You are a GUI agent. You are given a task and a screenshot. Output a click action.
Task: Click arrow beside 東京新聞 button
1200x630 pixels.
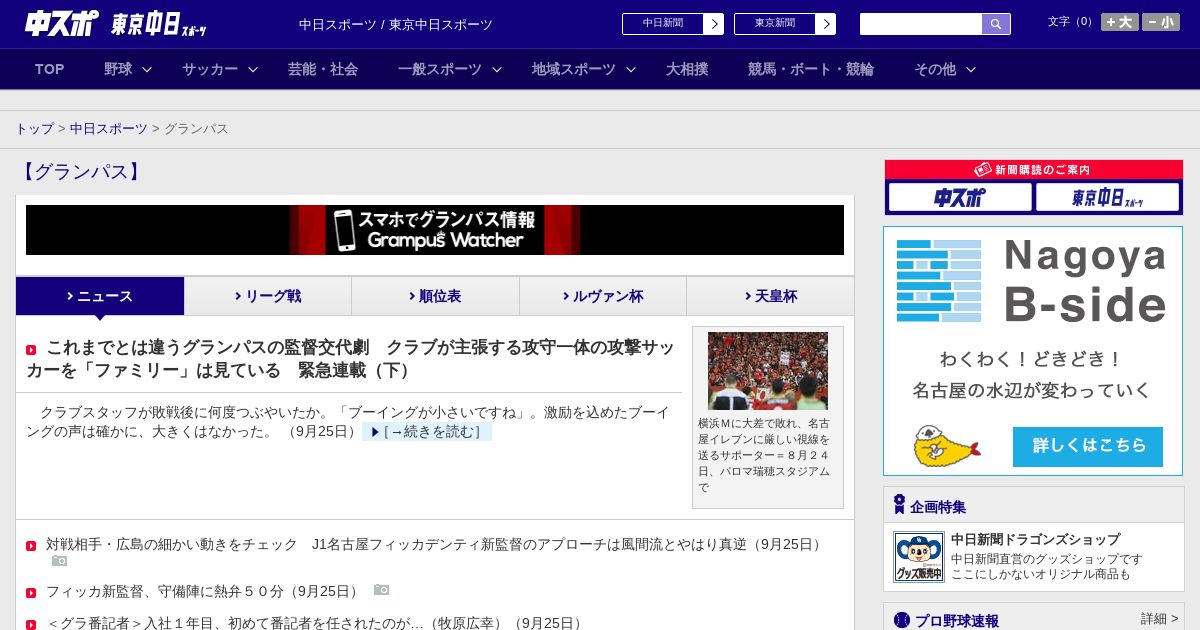[x=826, y=24]
